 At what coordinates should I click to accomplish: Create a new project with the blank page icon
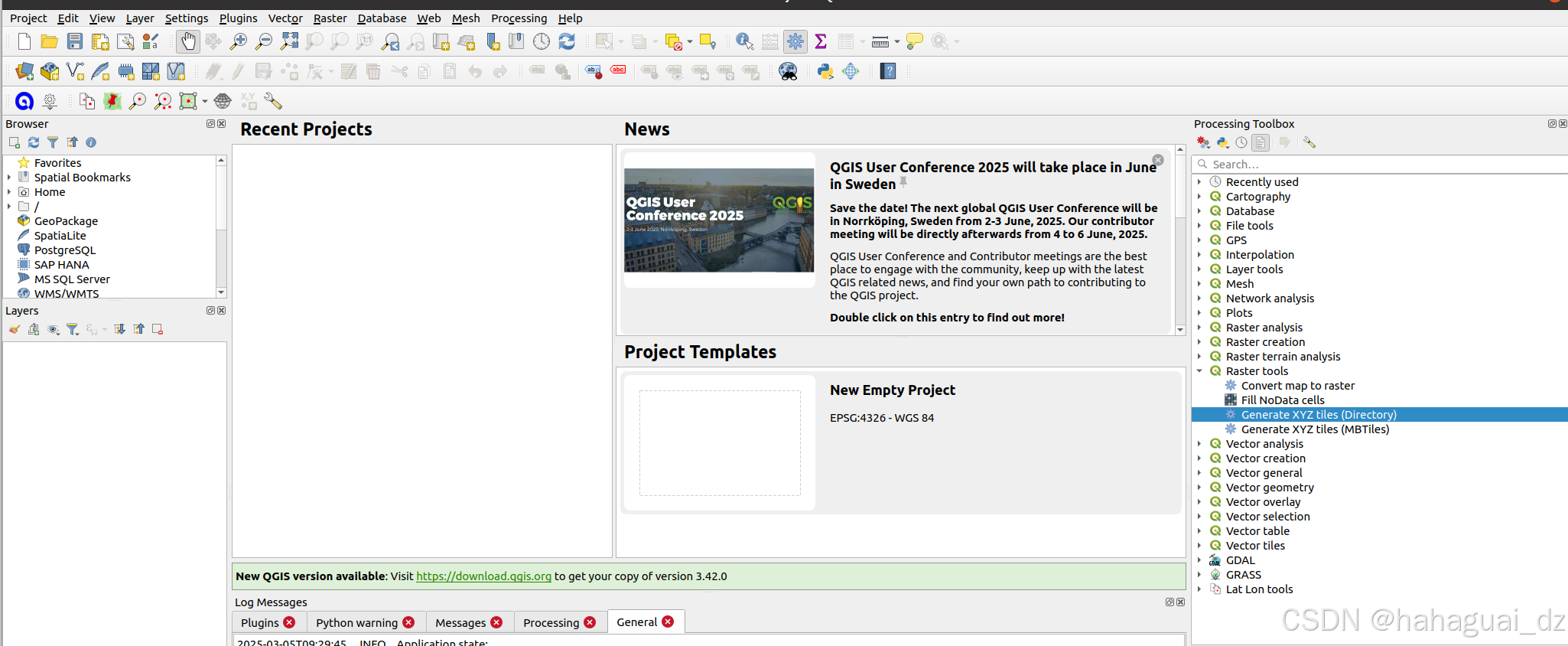pos(24,41)
